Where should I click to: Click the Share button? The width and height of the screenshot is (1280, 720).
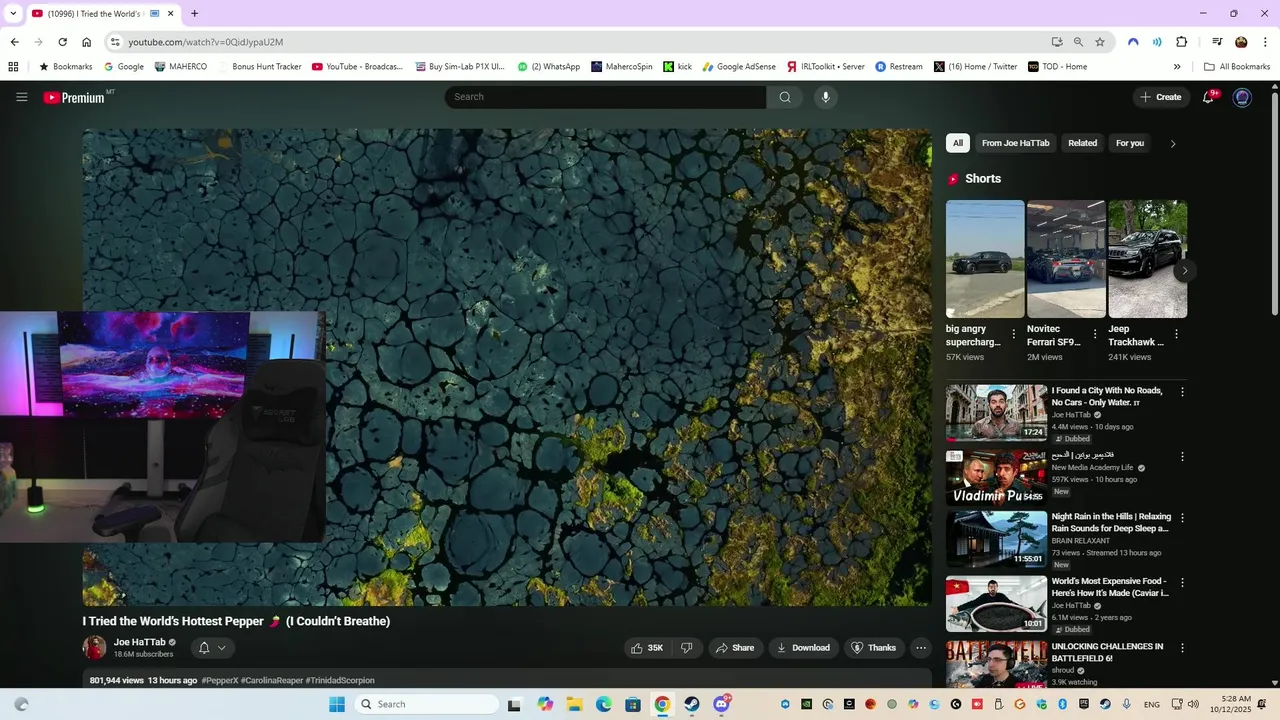pyautogui.click(x=735, y=648)
